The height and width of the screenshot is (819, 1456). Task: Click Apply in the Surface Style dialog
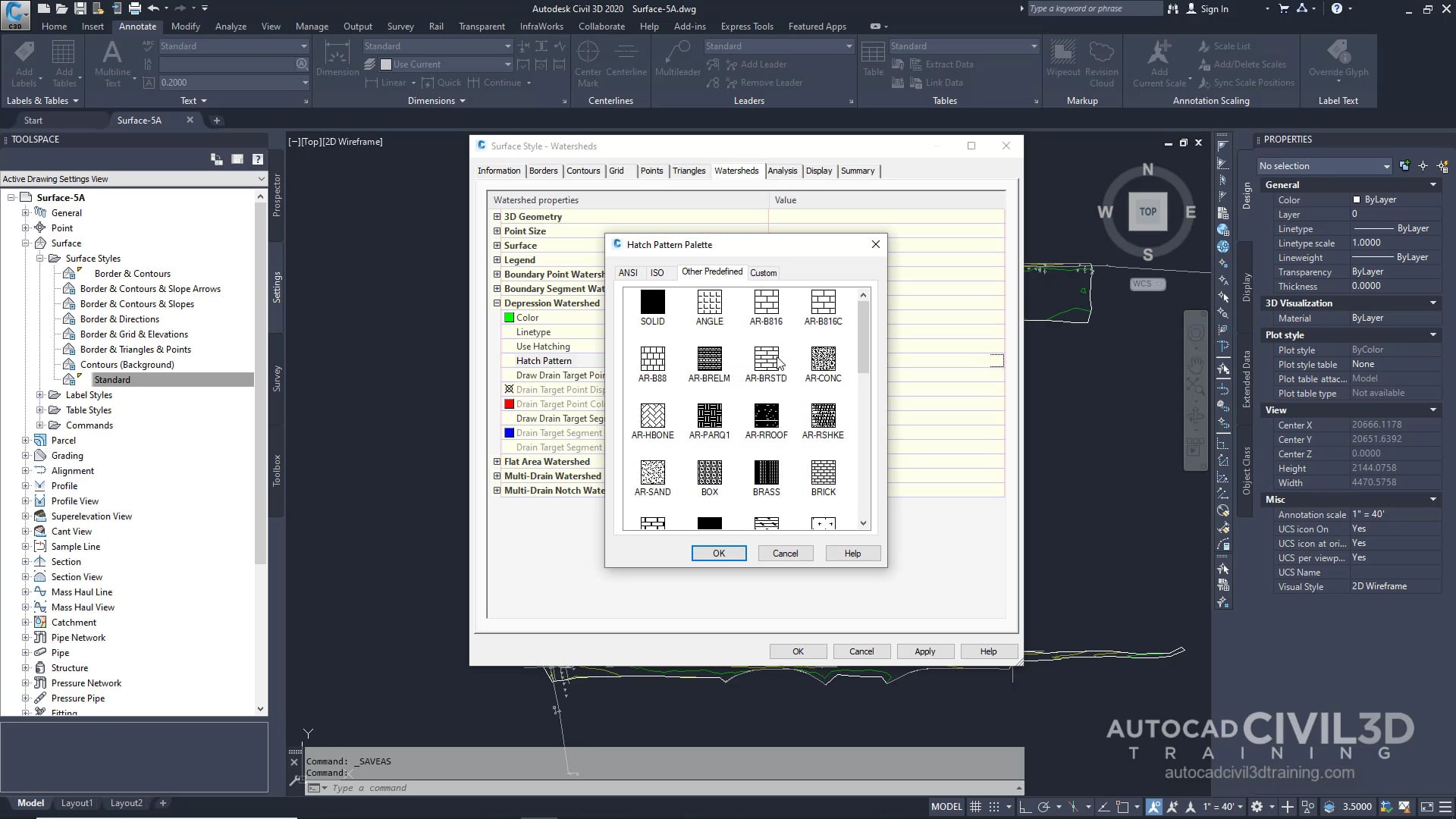pos(925,651)
